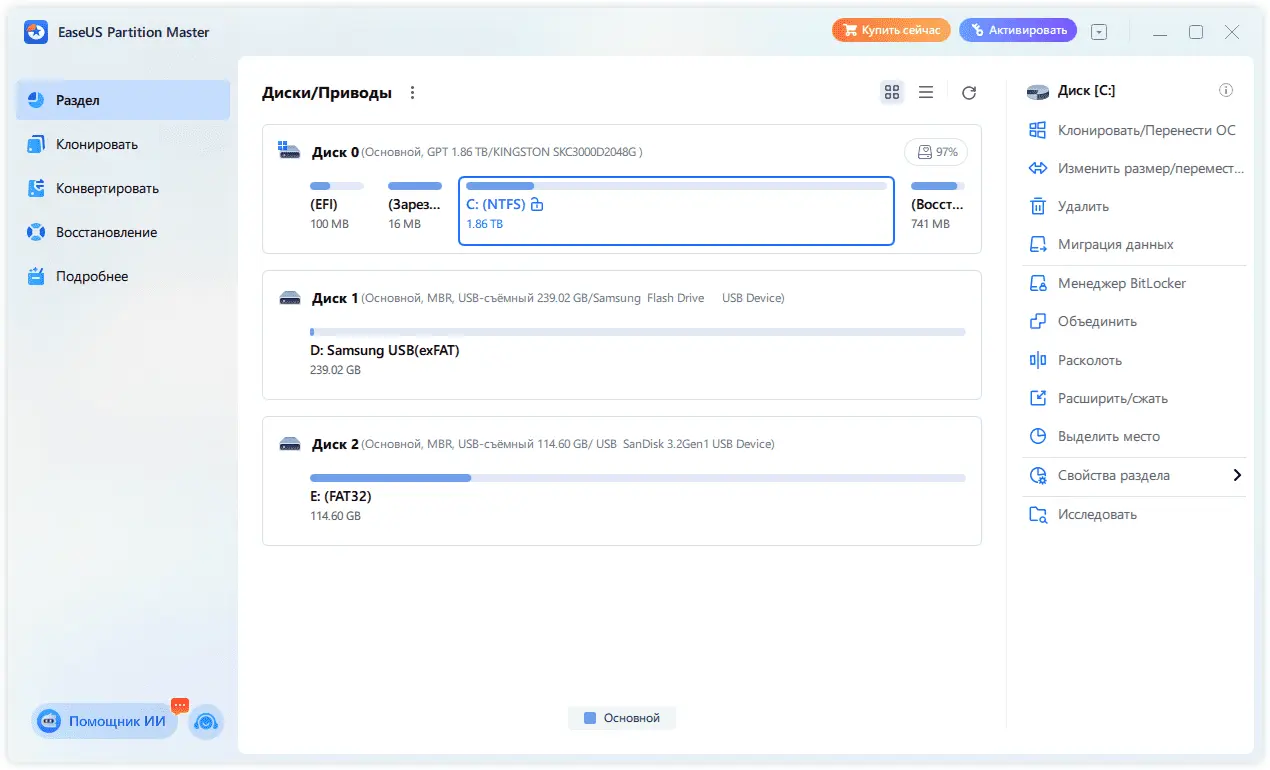Image resolution: width=1270 pixels, height=770 pixels.
Task: Select the Восст. 741 MB recovery partition
Action: click(938, 208)
